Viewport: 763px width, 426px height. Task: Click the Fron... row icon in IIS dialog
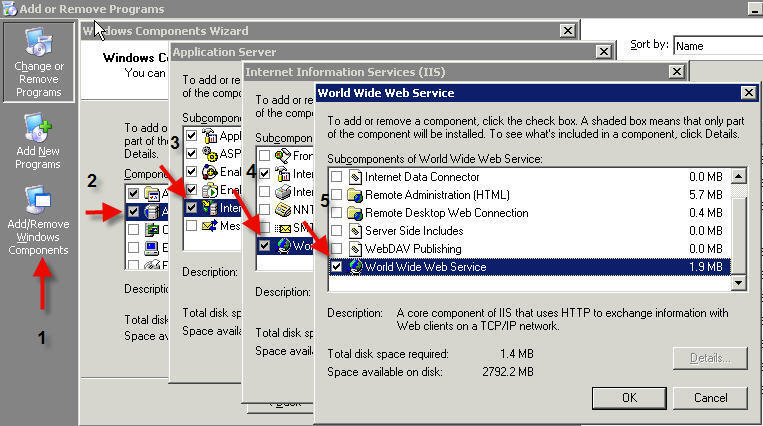point(283,156)
